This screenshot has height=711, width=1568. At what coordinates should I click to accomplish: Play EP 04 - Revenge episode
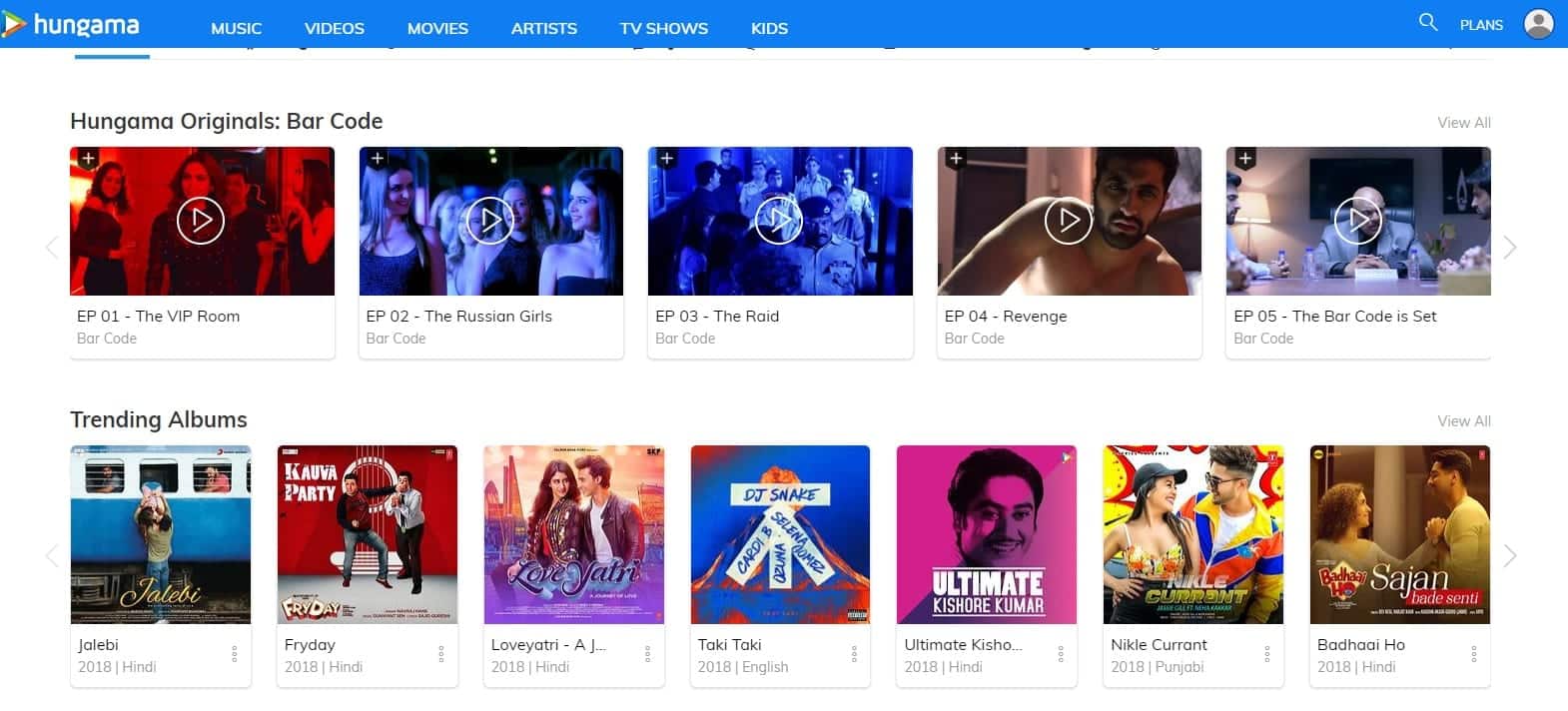coord(1068,221)
